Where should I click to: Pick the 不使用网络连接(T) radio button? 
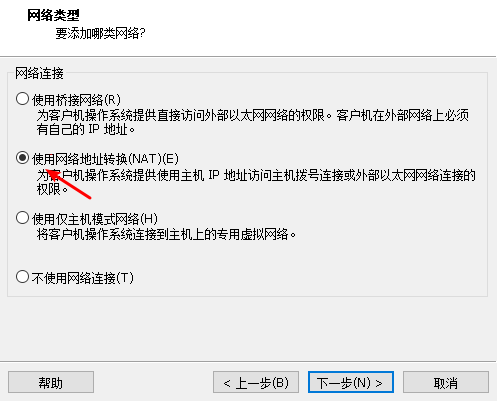click(22, 277)
